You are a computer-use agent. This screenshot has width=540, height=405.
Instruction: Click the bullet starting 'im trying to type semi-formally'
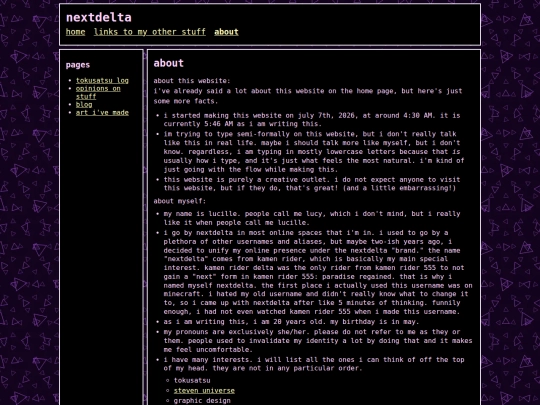pyautogui.click(x=314, y=152)
